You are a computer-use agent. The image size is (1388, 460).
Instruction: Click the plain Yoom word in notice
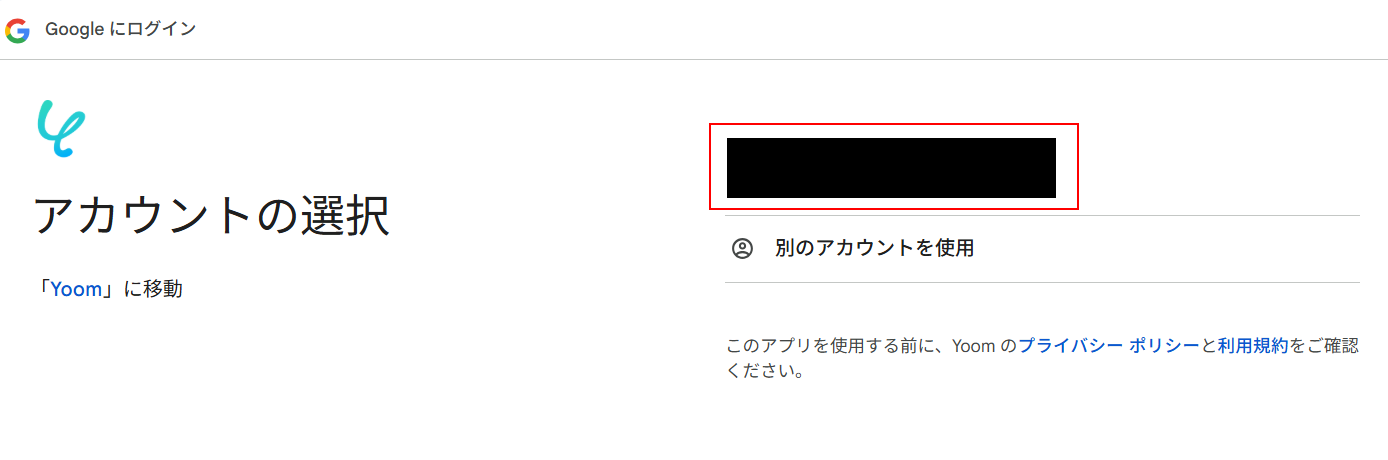973,346
